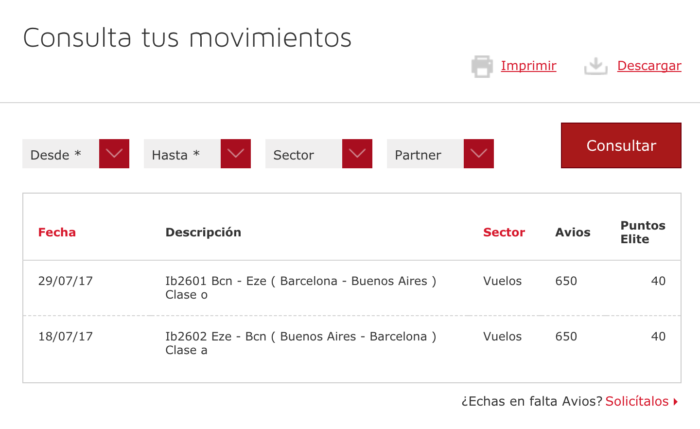The height and width of the screenshot is (429, 700).
Task: Open the Descargar link
Action: [x=649, y=66]
